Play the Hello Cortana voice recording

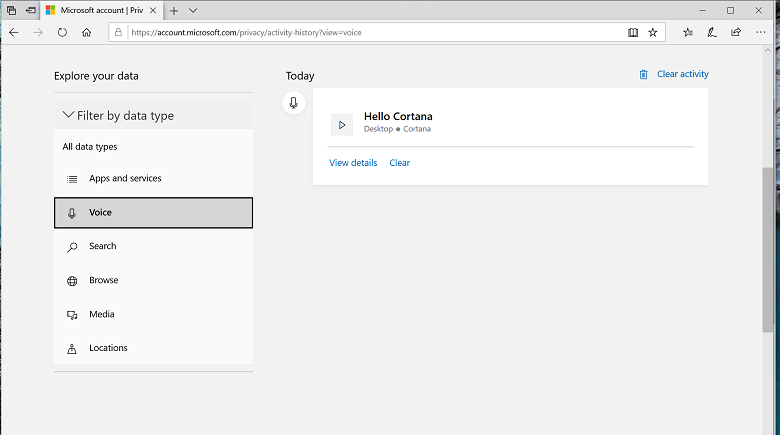click(x=342, y=125)
